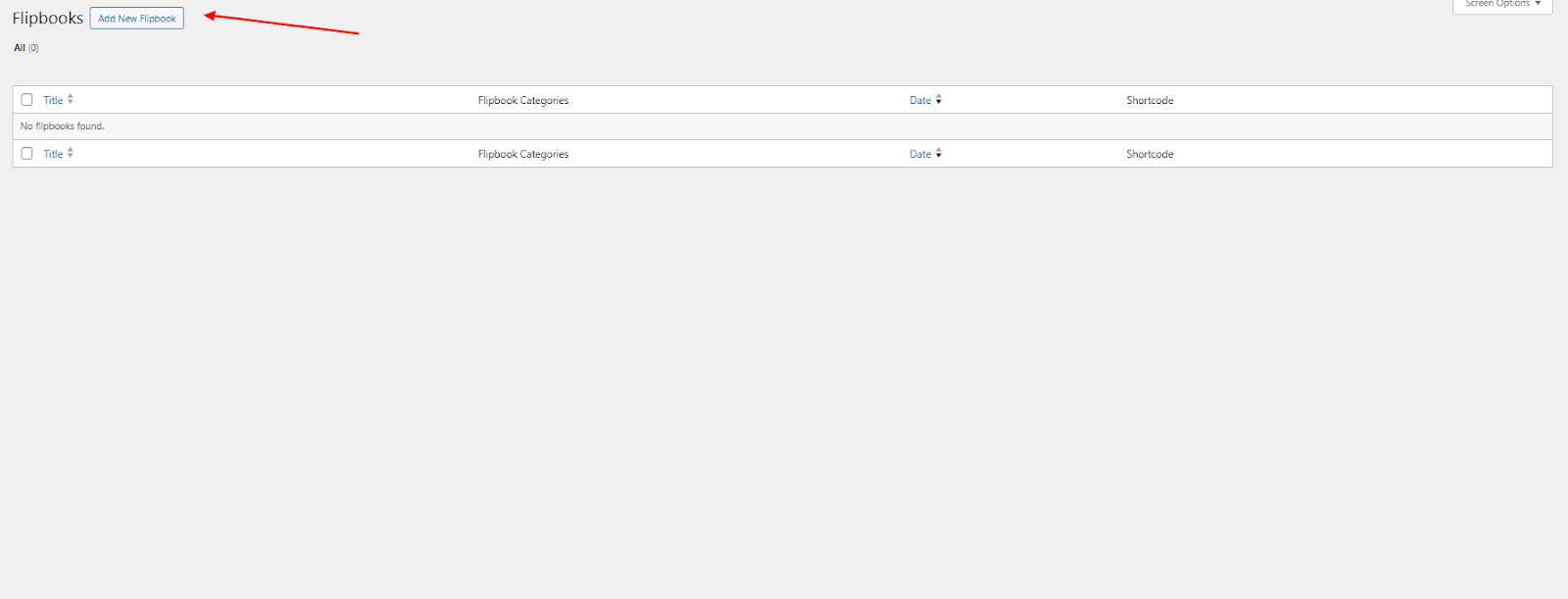Sort by Title in the footer row
This screenshot has height=599, width=1568.
tap(53, 154)
